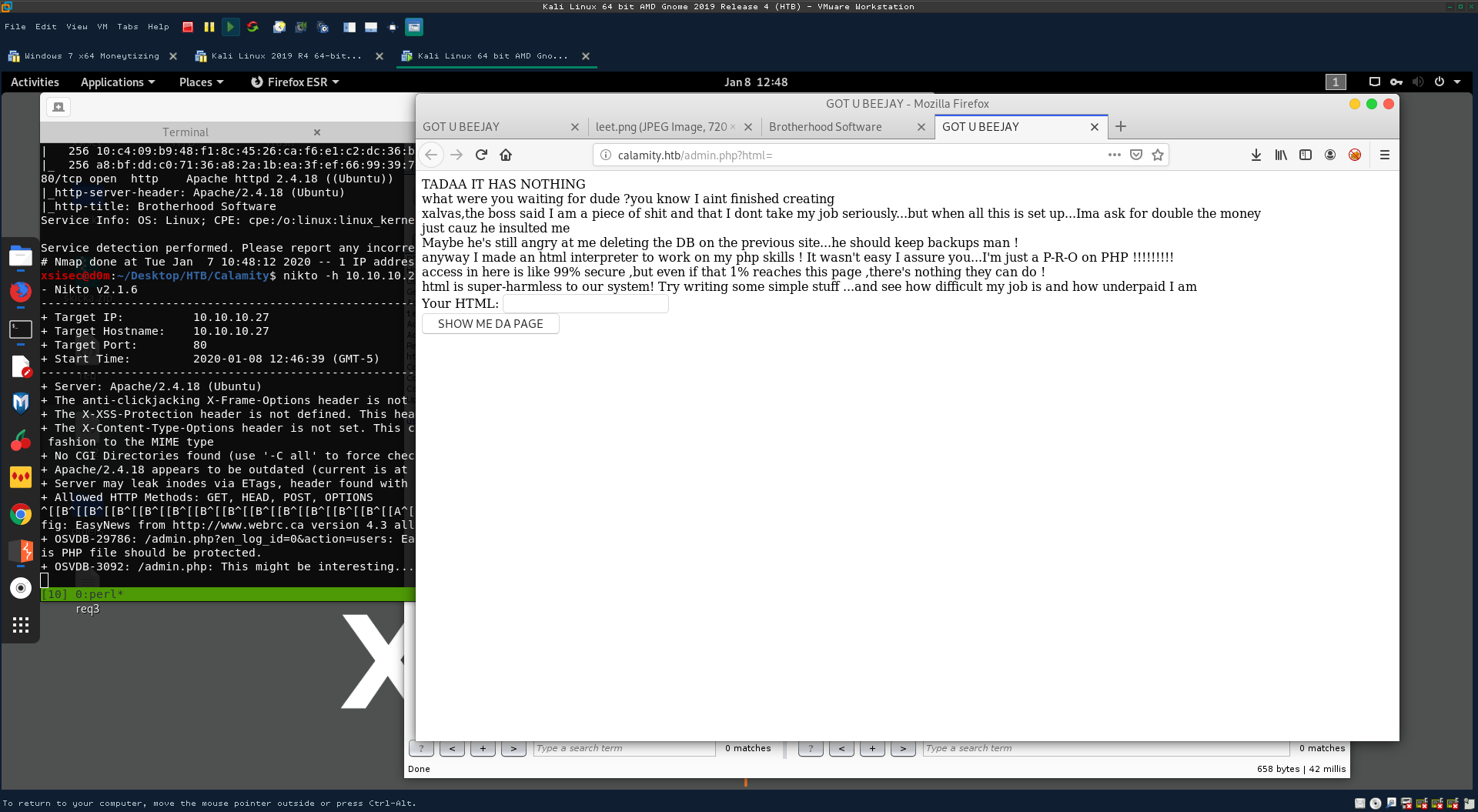The height and width of the screenshot is (812, 1478).
Task: Click workspace indicator 1 in top bar
Action: pos(1336,82)
